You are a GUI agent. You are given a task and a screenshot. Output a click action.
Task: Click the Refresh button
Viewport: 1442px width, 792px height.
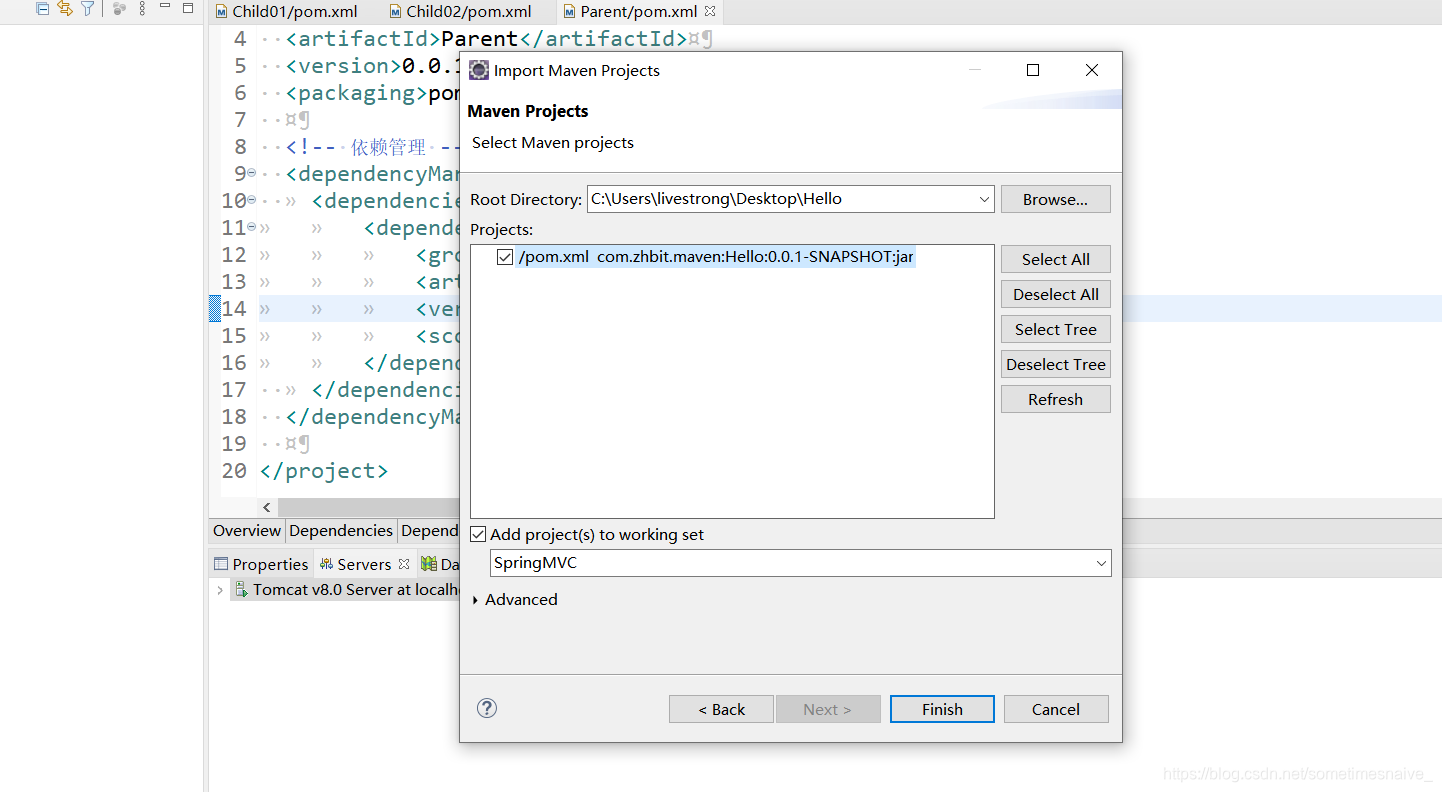(x=1056, y=399)
